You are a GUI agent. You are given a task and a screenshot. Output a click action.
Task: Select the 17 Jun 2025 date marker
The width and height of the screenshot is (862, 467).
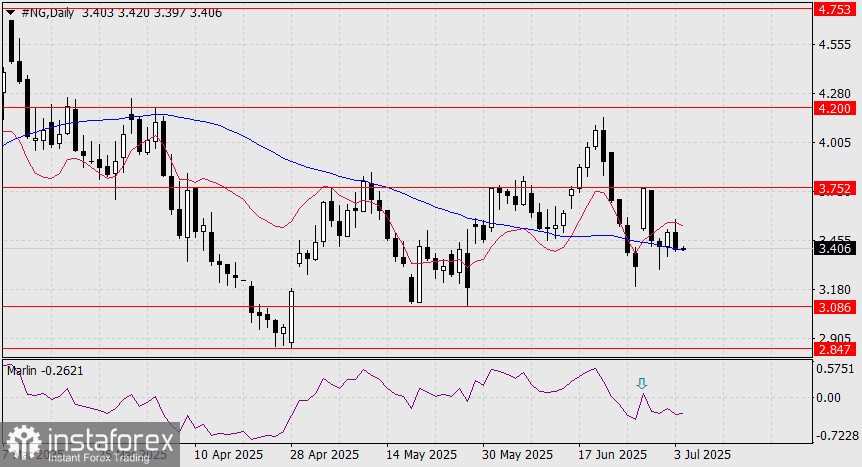pyautogui.click(x=613, y=454)
